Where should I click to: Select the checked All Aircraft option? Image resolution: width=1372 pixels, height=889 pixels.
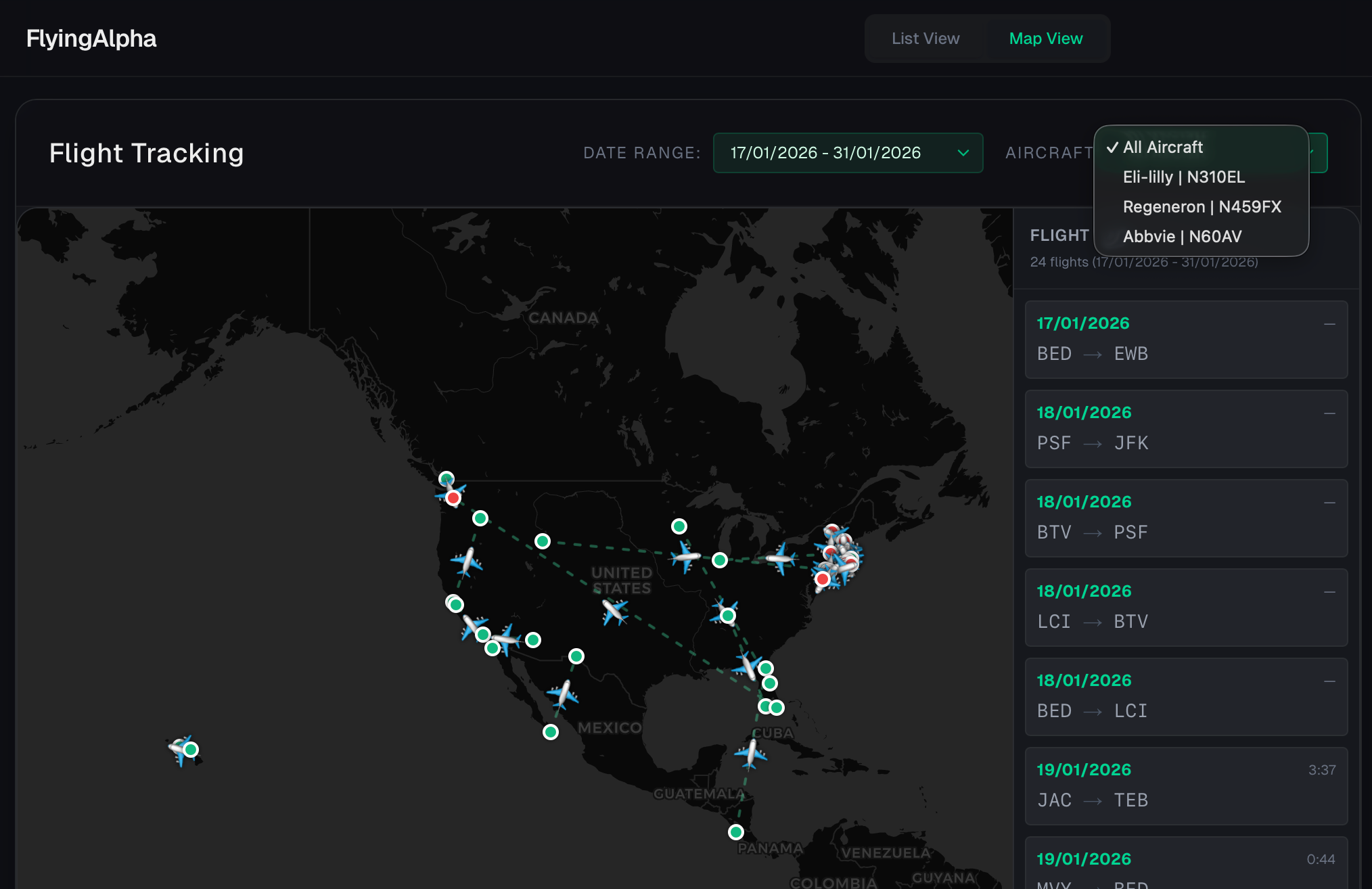pos(1162,147)
